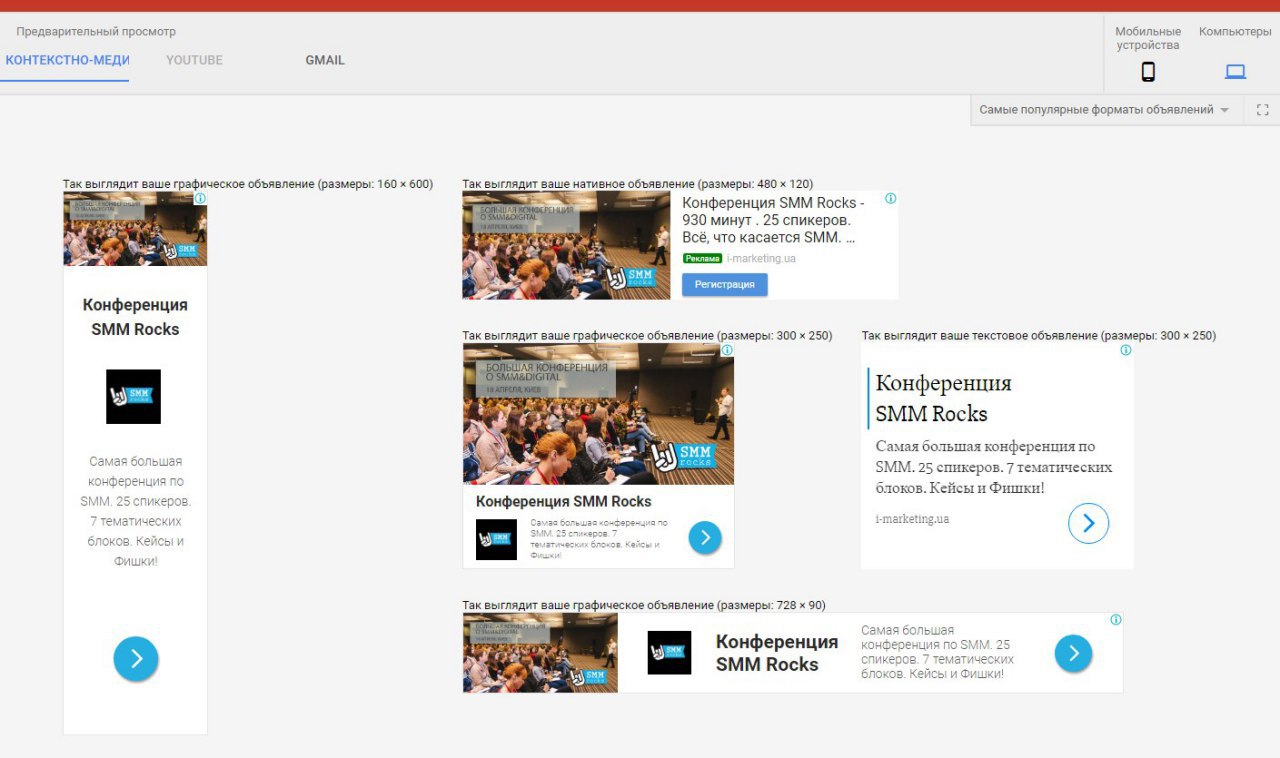Click the Мобильные устройства label
The height and width of the screenshot is (758, 1280).
1148,38
